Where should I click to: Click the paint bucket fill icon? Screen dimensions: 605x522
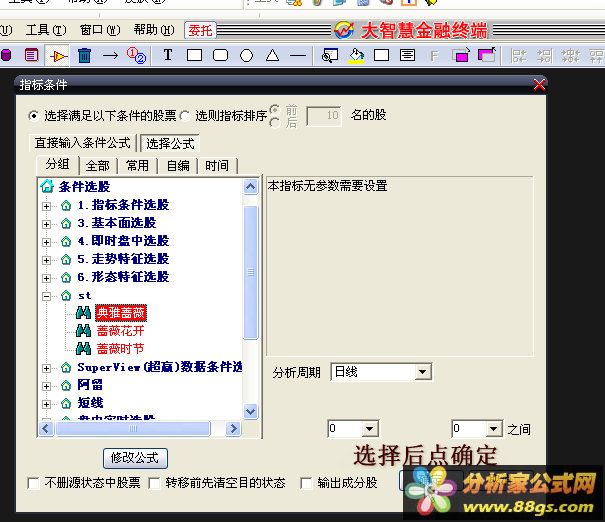point(356,56)
